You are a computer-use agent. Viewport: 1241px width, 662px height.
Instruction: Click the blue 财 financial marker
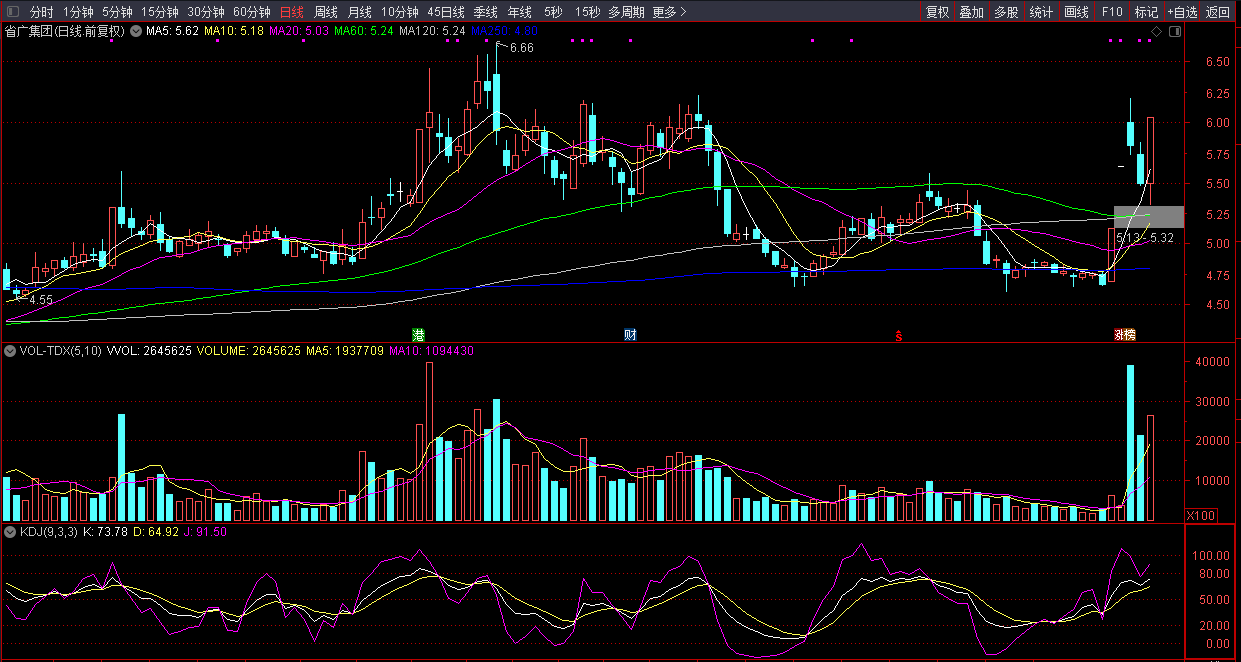(630, 334)
